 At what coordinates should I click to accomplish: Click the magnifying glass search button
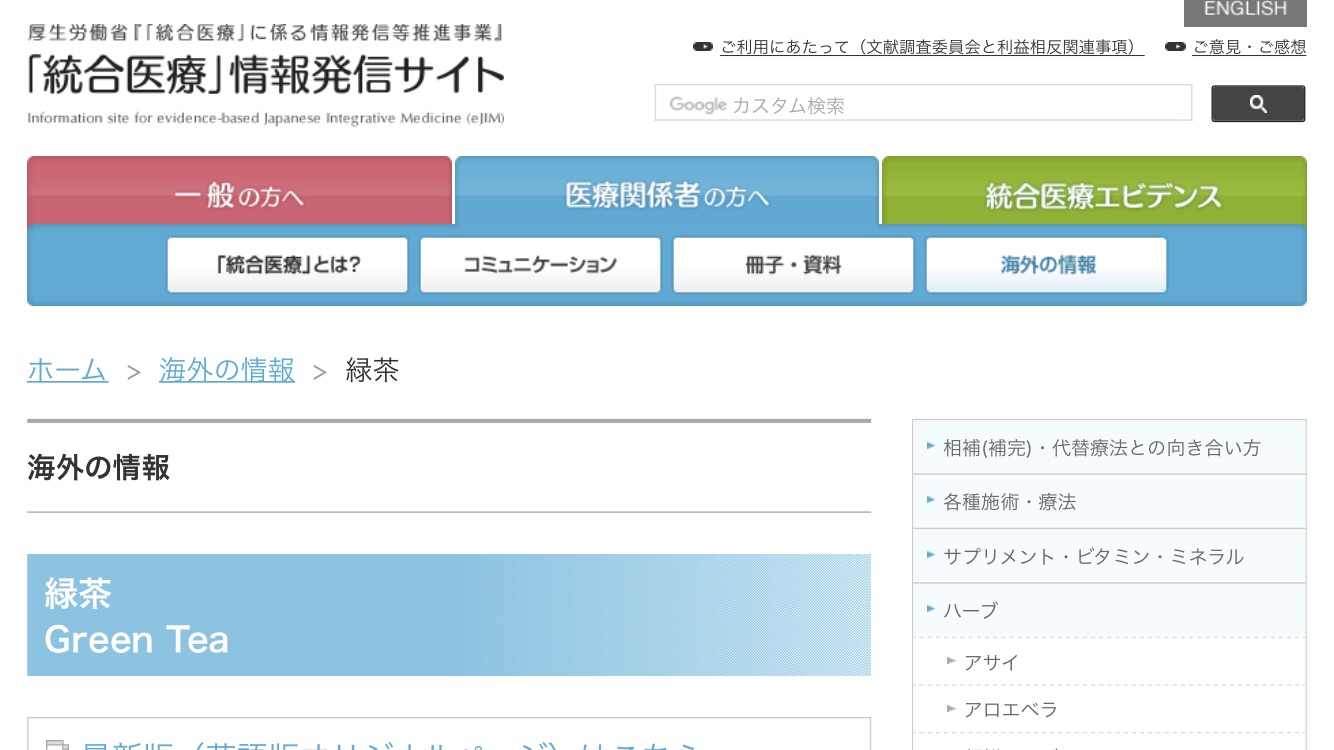click(1257, 104)
